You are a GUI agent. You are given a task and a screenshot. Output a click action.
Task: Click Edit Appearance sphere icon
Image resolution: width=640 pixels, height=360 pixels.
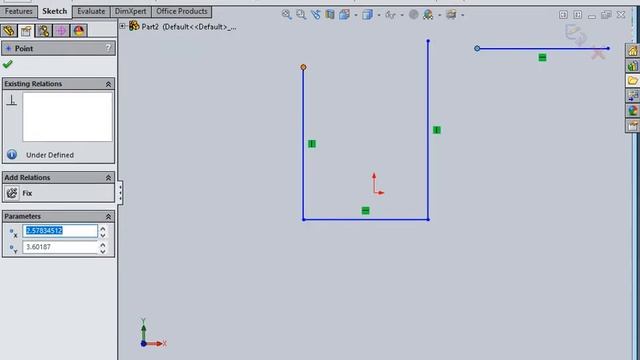click(x=413, y=15)
